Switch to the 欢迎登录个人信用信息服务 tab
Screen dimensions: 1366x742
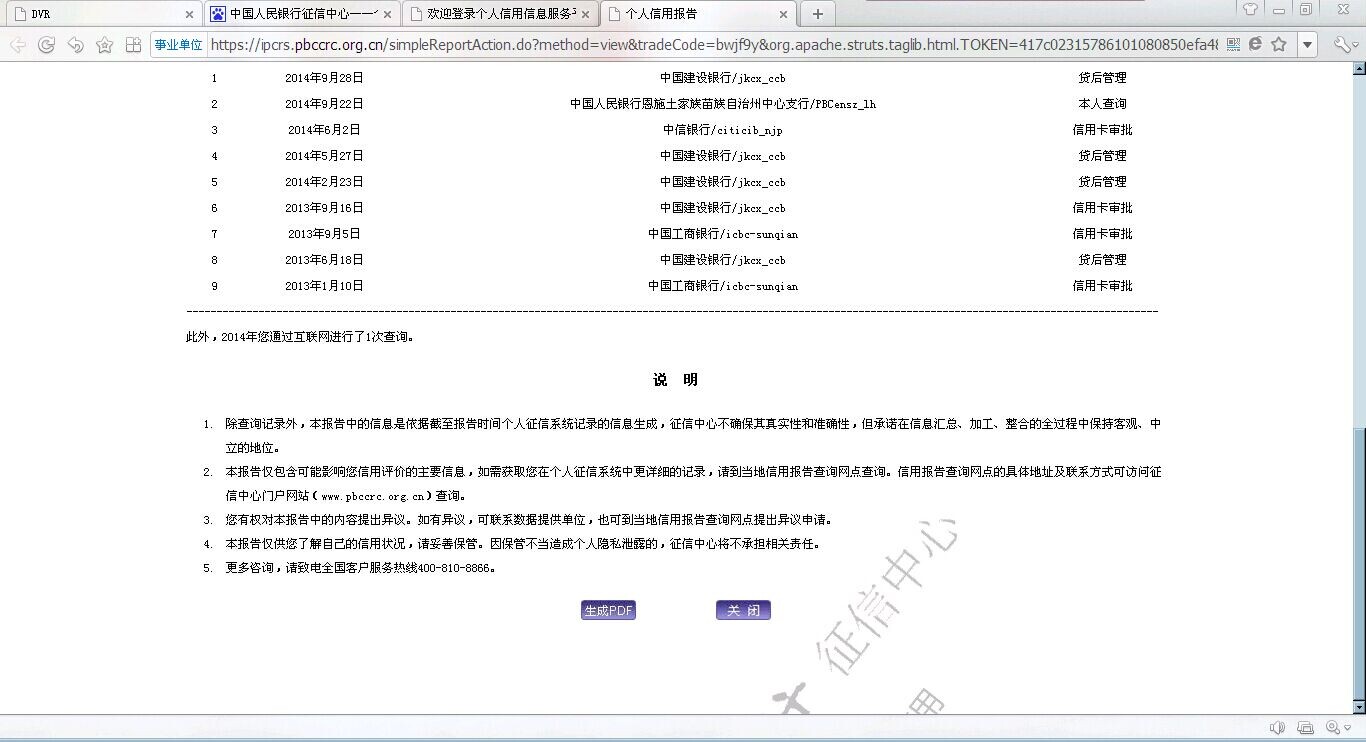(501, 14)
